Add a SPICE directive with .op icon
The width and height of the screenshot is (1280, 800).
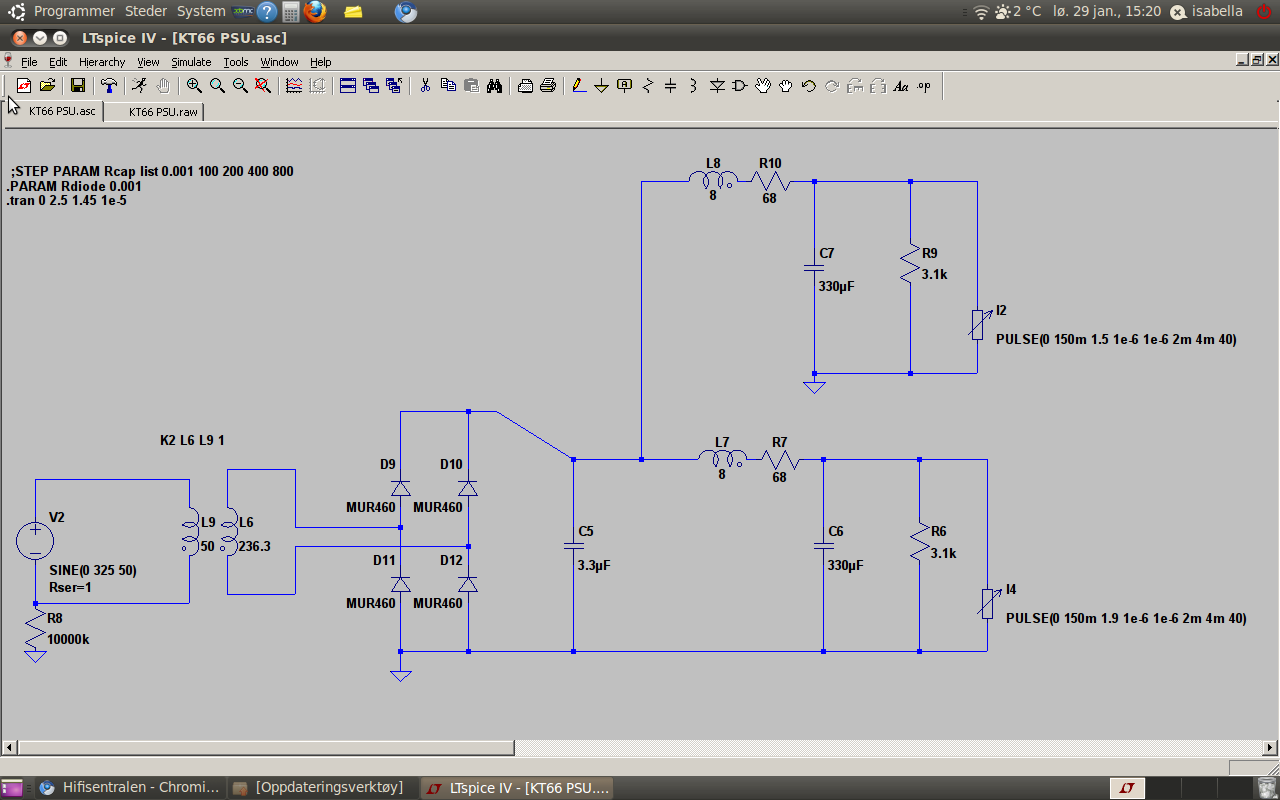(x=924, y=86)
